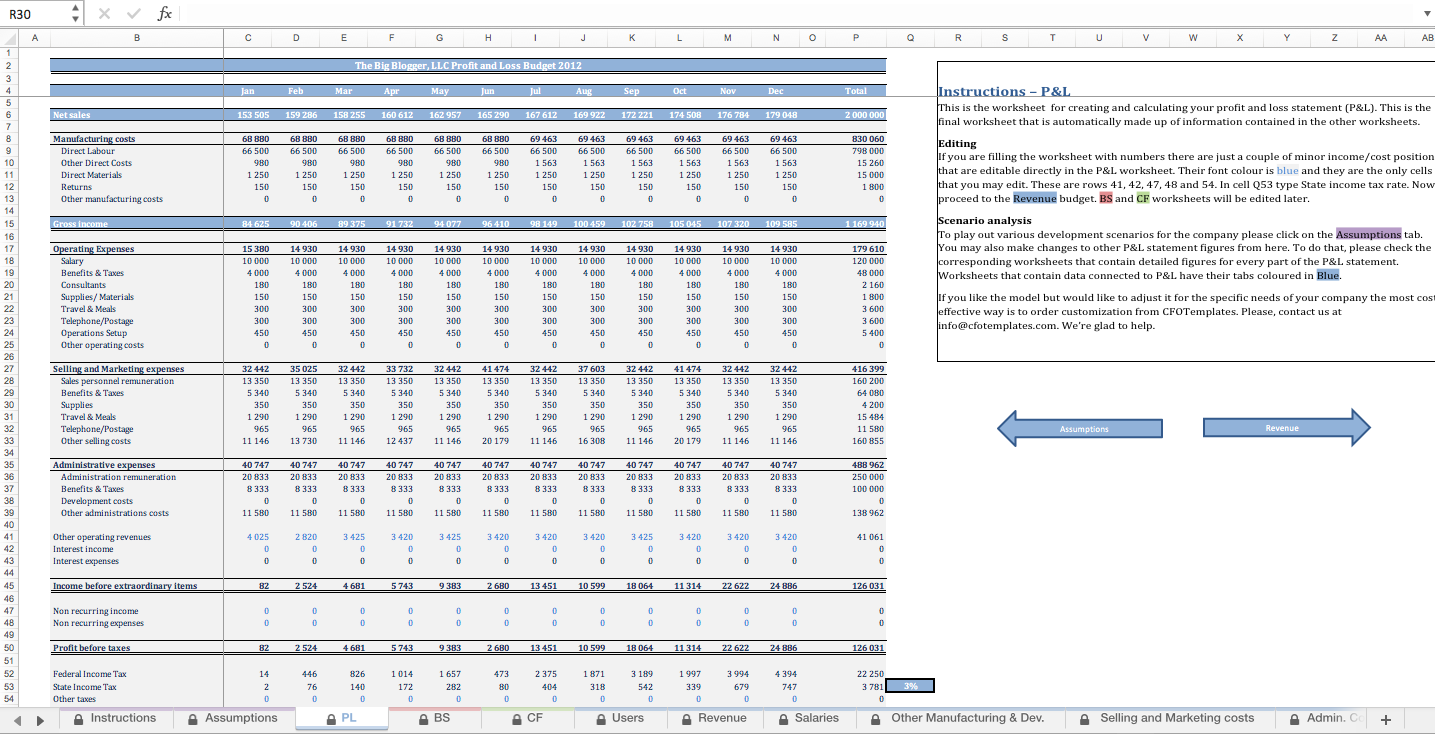
Task: Open the Salaries sheet tab
Action: (x=809, y=718)
